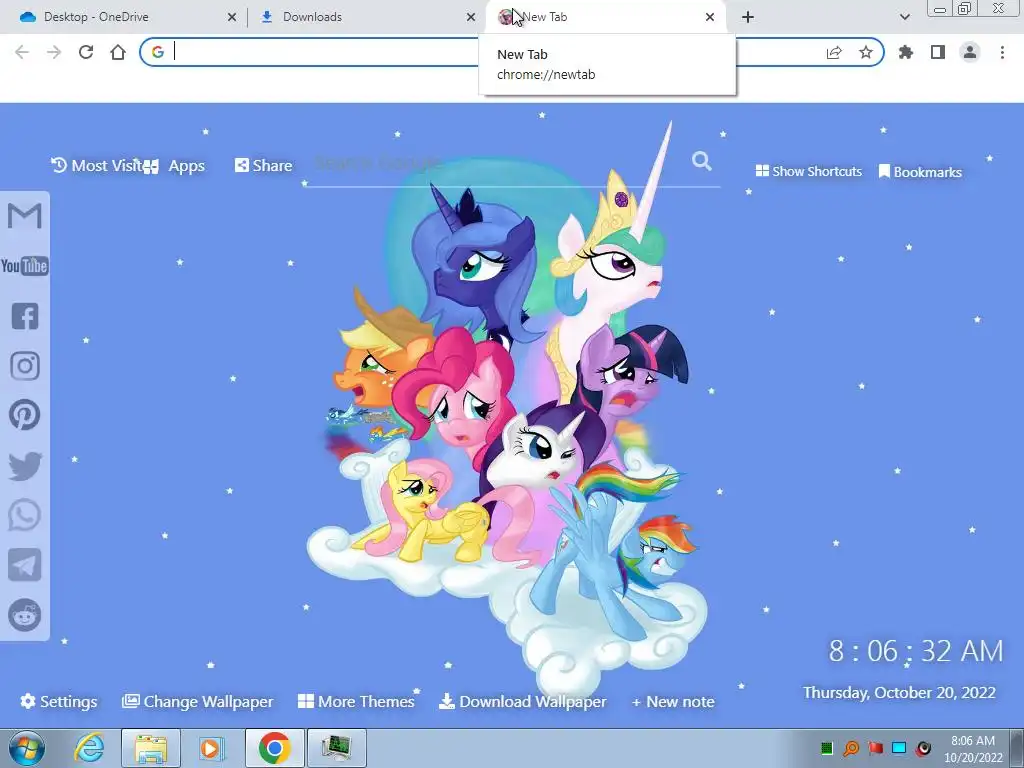Screen dimensions: 1024x768
Task: Open Reddit sidebar shortcut
Action: pyautogui.click(x=25, y=615)
